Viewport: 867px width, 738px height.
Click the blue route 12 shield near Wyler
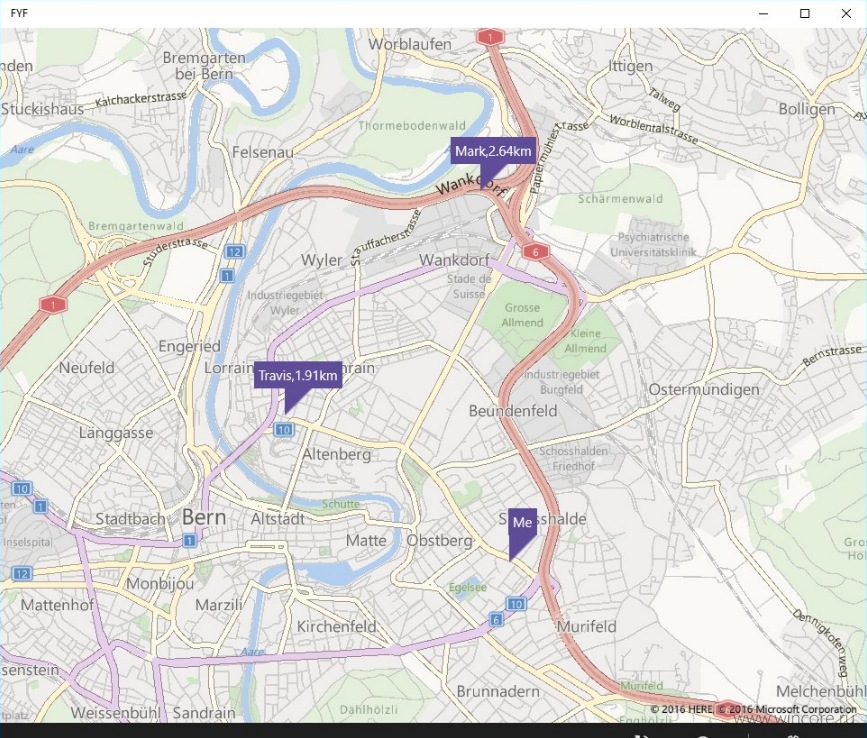coord(234,252)
